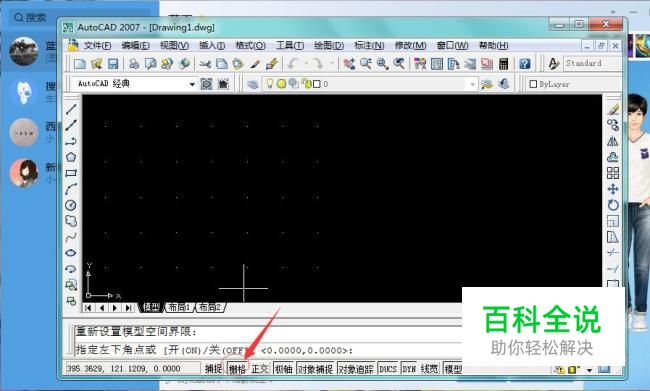Open the 修改(M) menu
The image size is (650, 391).
point(410,46)
